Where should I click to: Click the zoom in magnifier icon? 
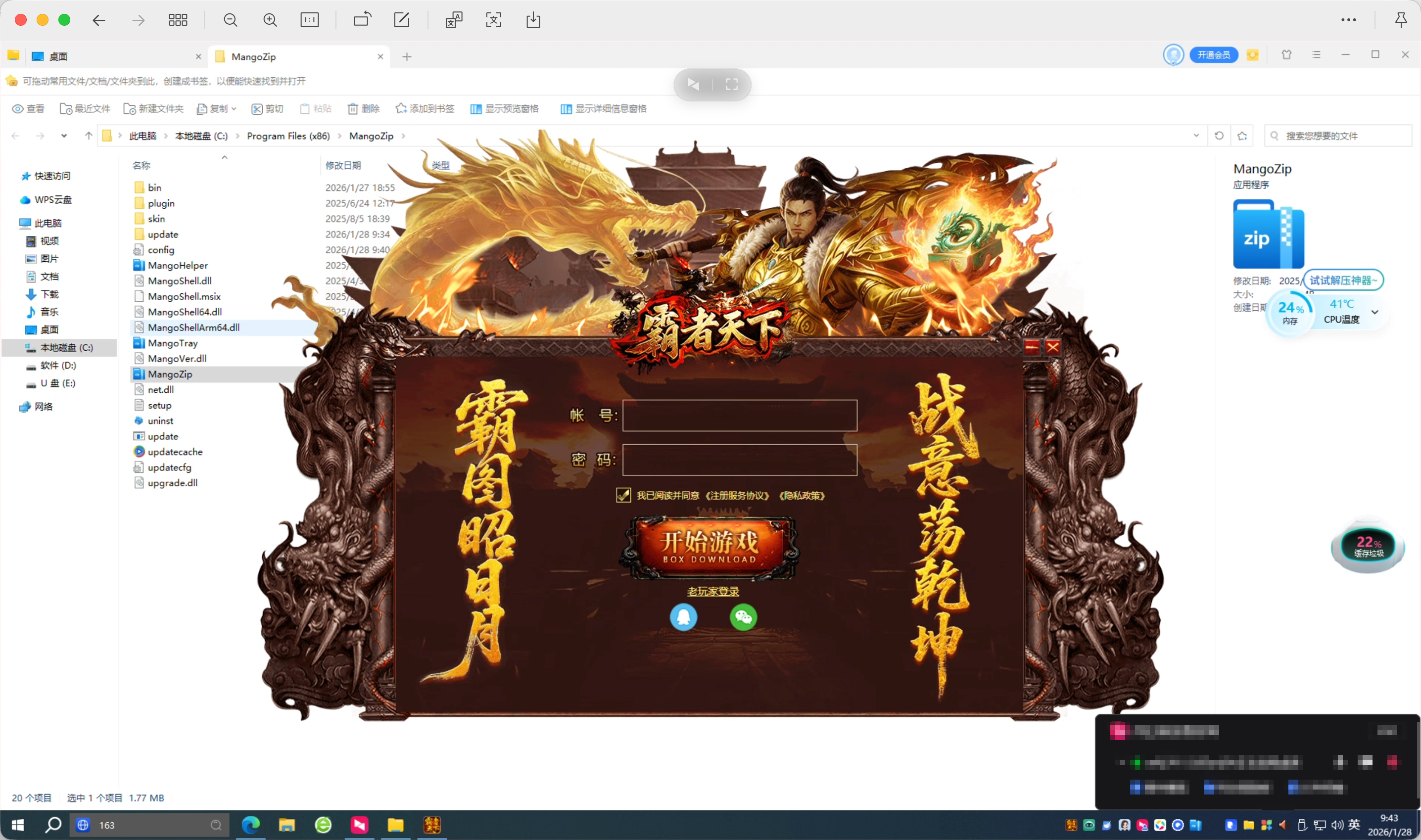(x=270, y=20)
